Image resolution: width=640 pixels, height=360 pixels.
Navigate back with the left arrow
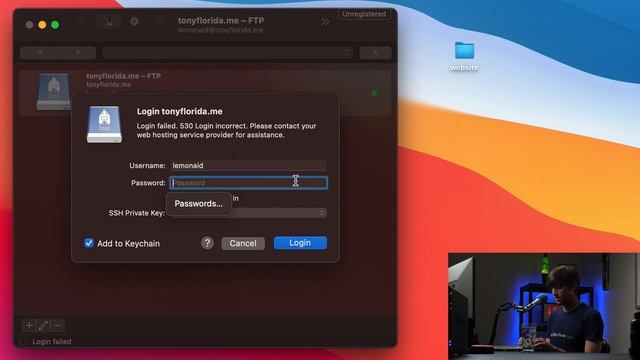pyautogui.click(x=40, y=53)
